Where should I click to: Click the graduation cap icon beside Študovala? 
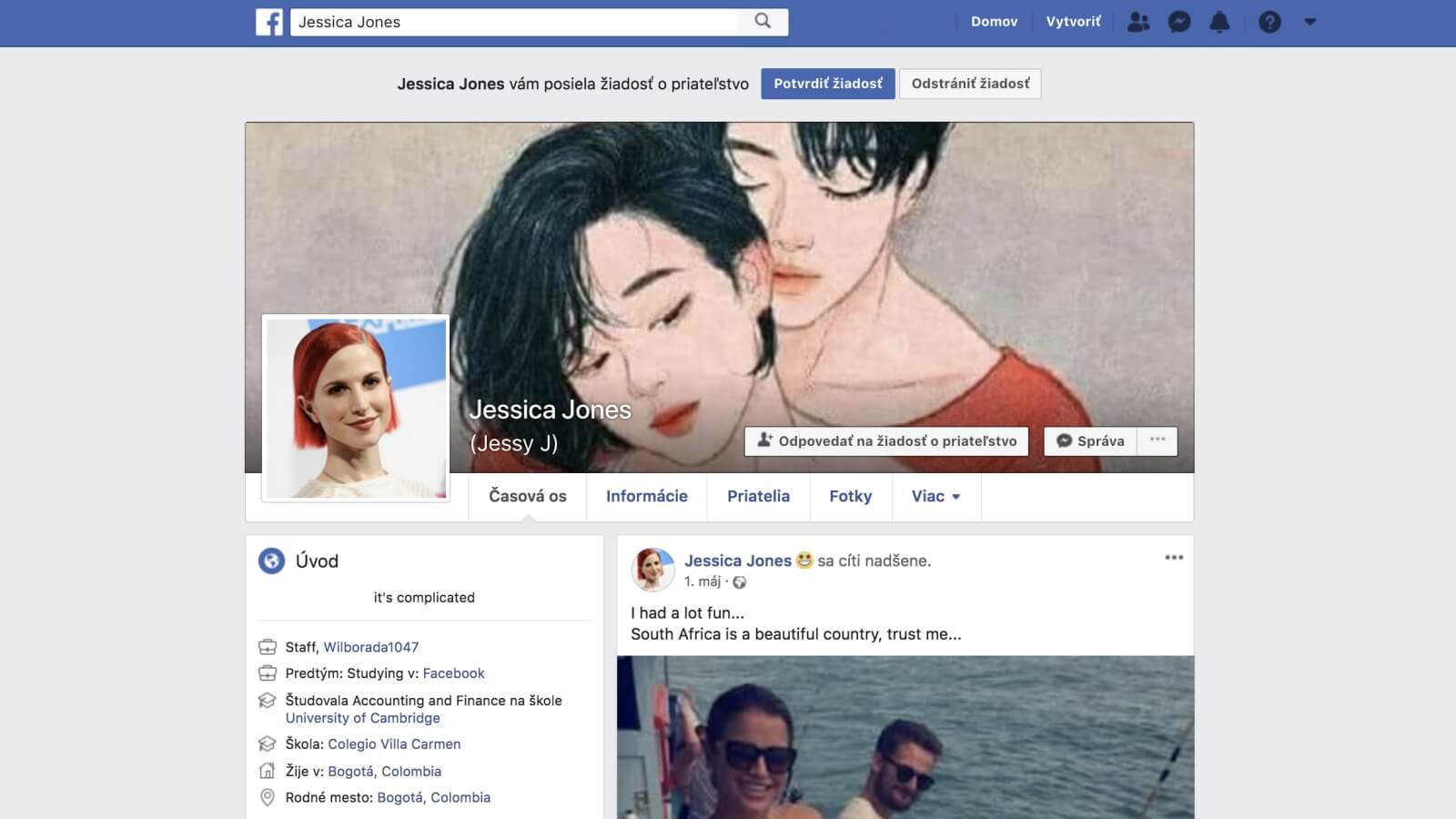coord(268,701)
